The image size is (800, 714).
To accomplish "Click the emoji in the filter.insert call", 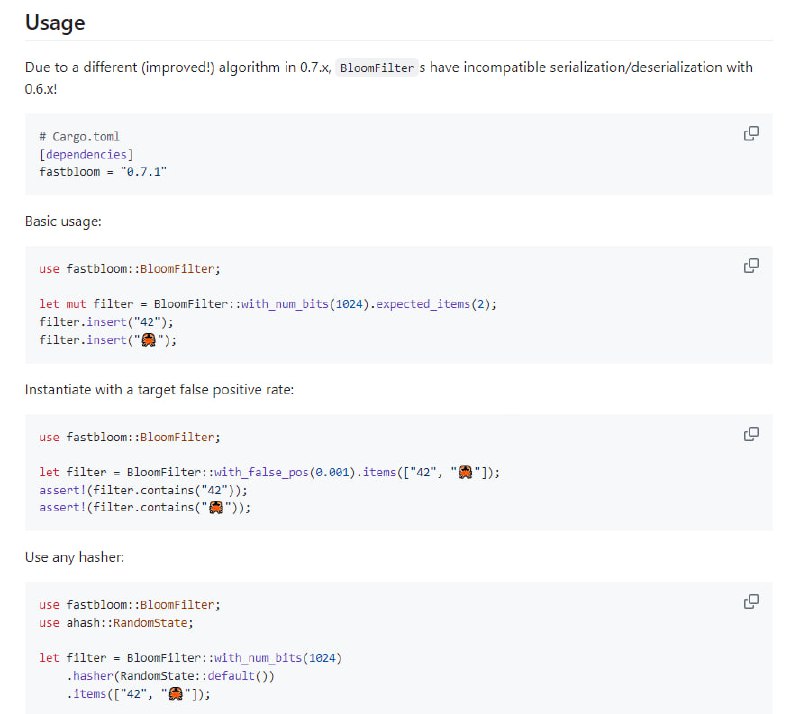I will [x=148, y=340].
